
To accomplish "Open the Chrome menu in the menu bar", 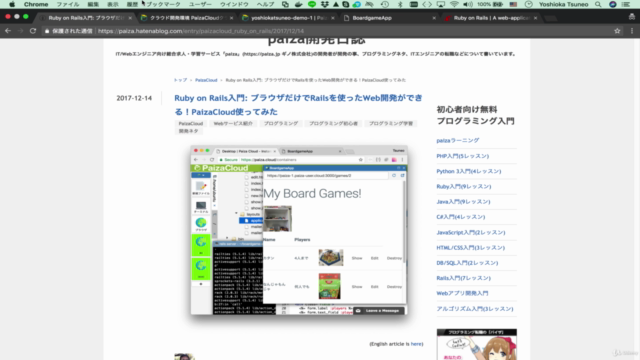I will click(36, 4).
